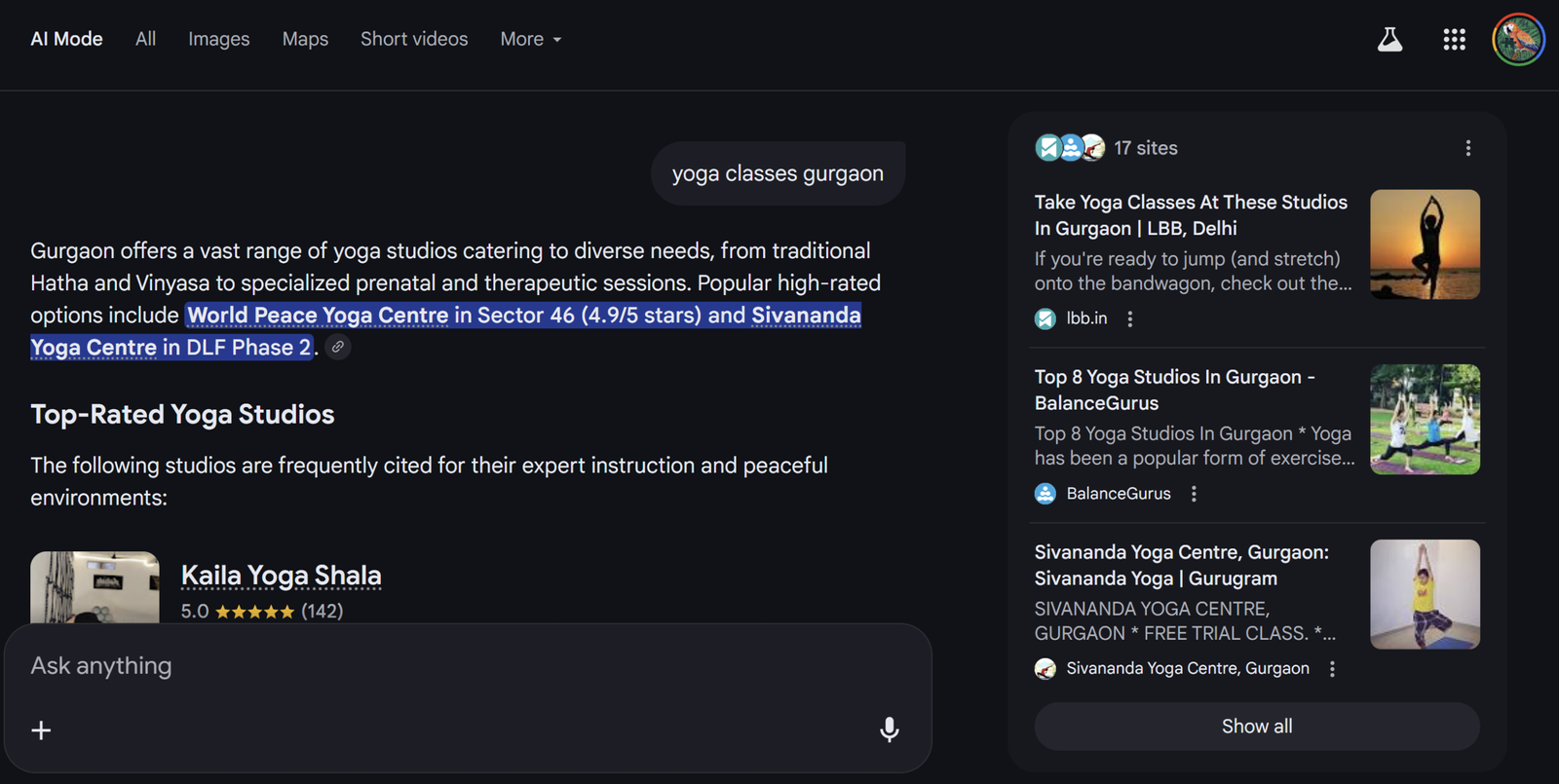The height and width of the screenshot is (784, 1559).
Task: Open World Peace Yoga Centre link
Action: coord(318,316)
